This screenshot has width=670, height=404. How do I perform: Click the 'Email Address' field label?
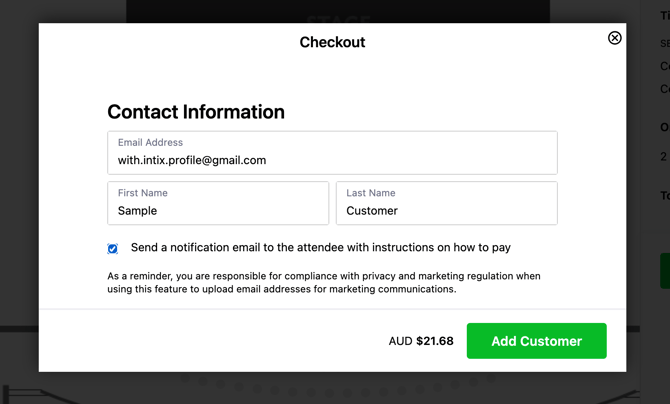point(150,143)
